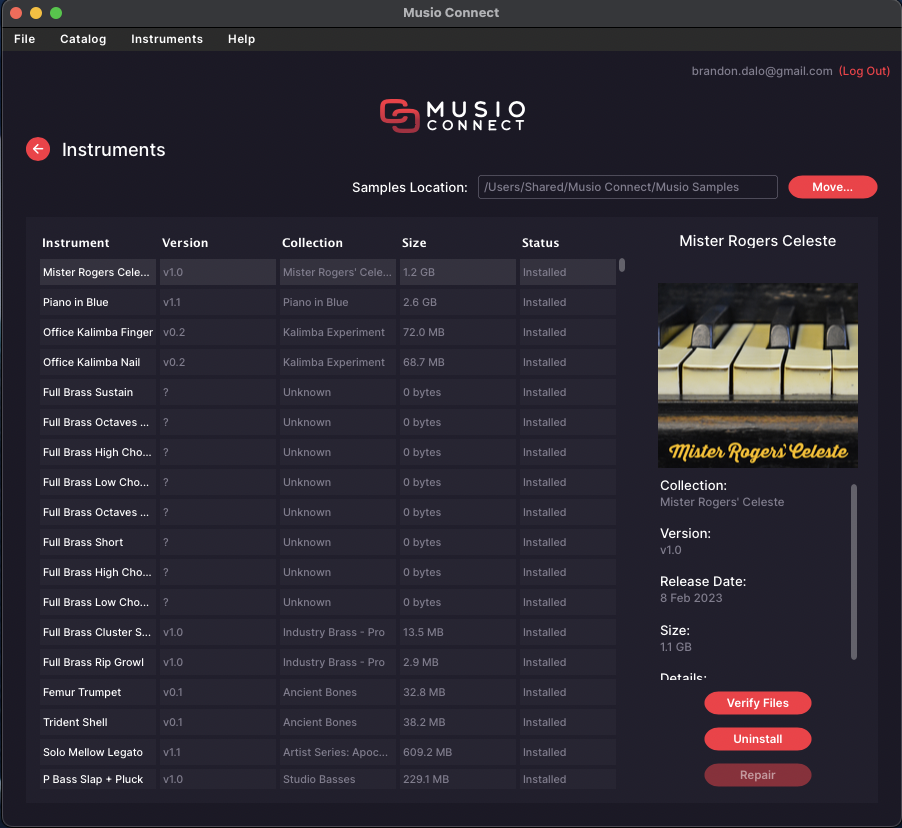Click the 2.9 MB size cell
The height and width of the screenshot is (828, 902).
point(457,662)
